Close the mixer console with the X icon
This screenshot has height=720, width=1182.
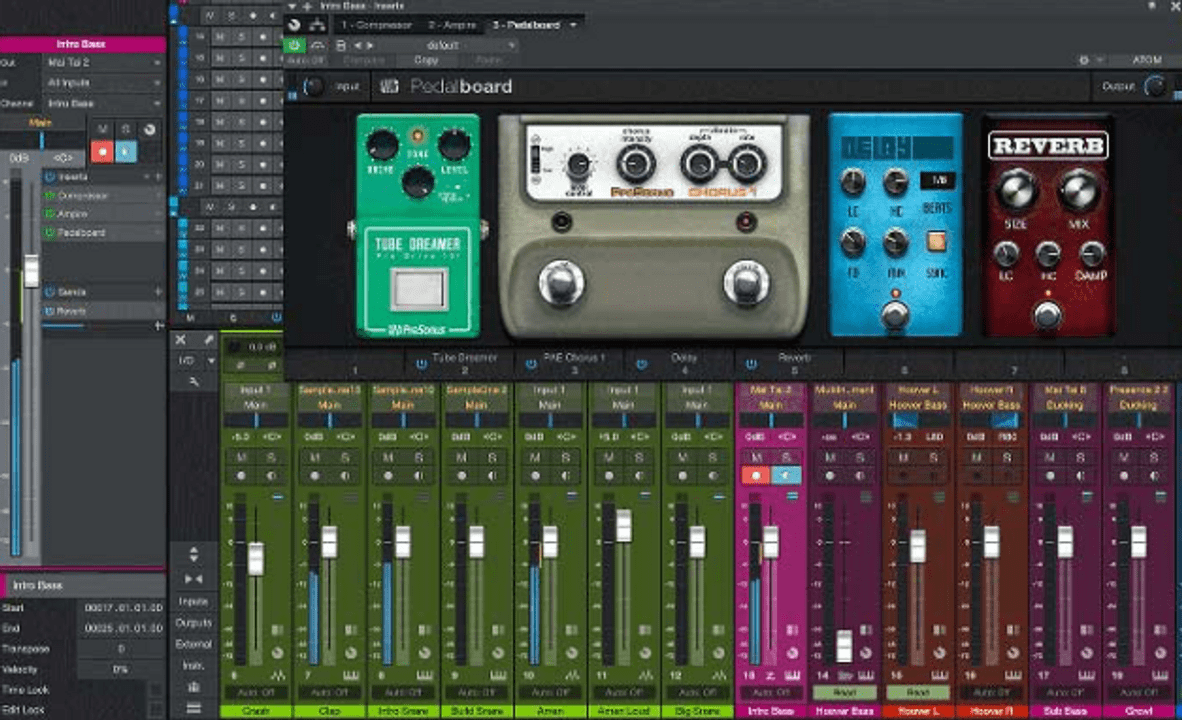tap(181, 340)
